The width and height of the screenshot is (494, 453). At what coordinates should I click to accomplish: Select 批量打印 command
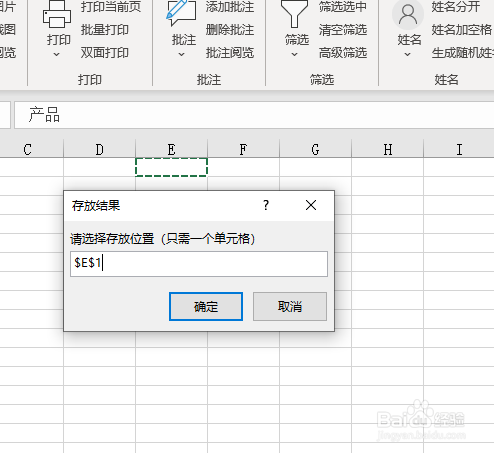coord(105,30)
